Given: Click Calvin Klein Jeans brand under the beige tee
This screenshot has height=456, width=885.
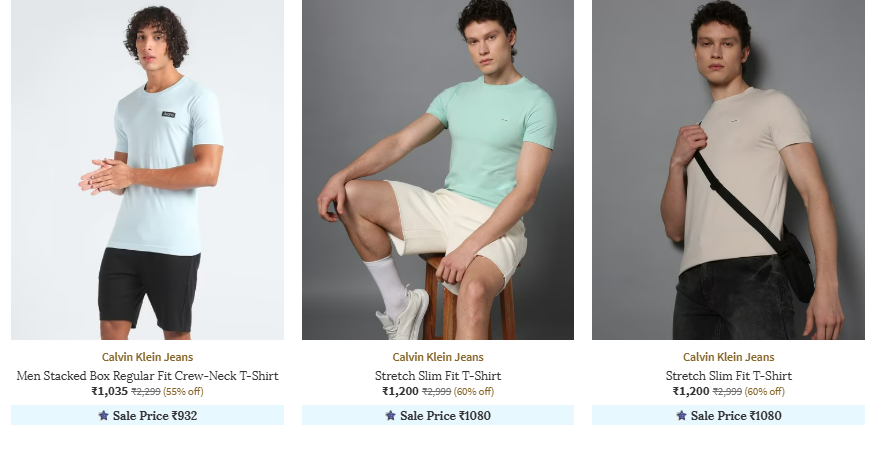Looking at the screenshot, I should point(729,357).
